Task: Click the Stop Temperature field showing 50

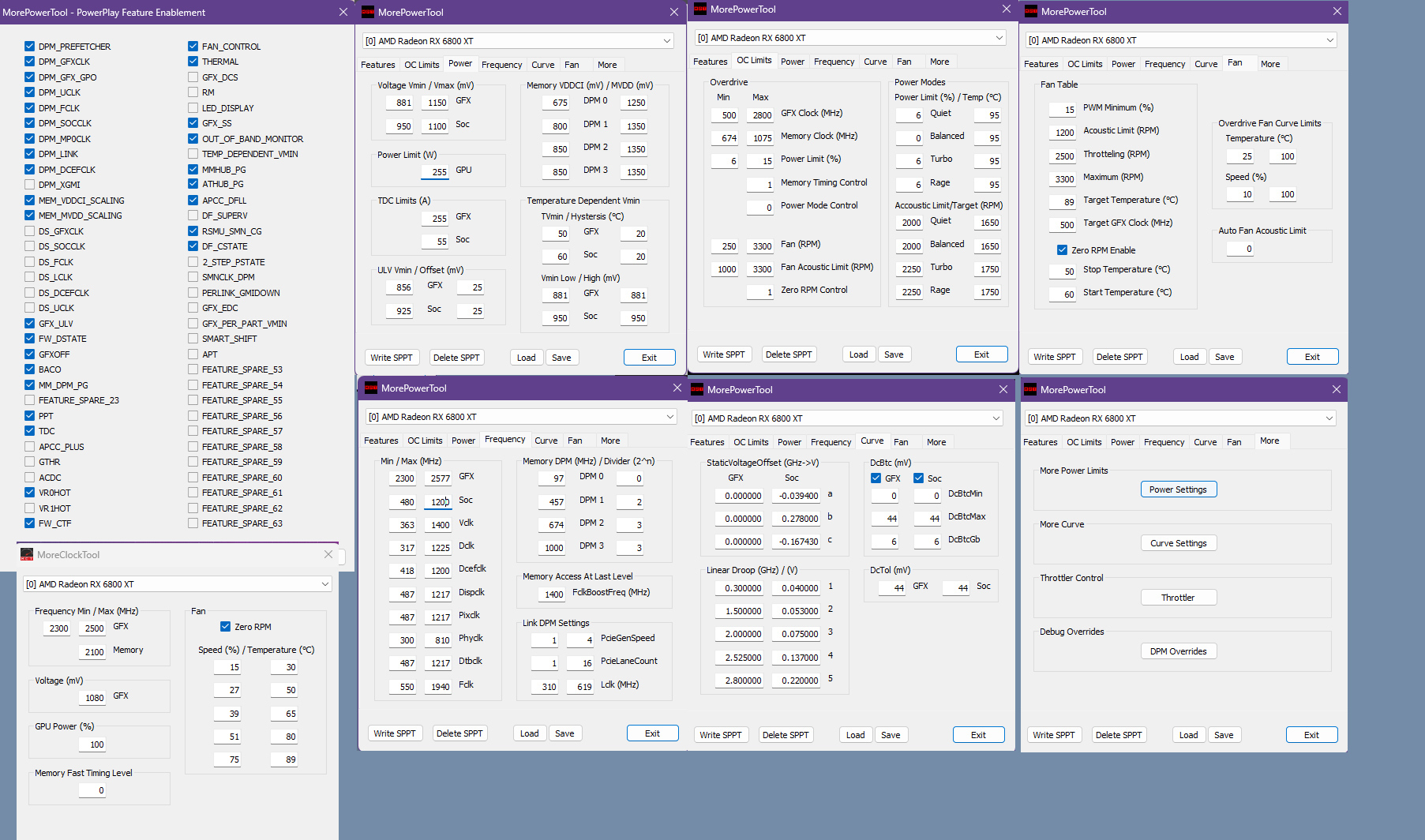Action: click(x=1063, y=272)
